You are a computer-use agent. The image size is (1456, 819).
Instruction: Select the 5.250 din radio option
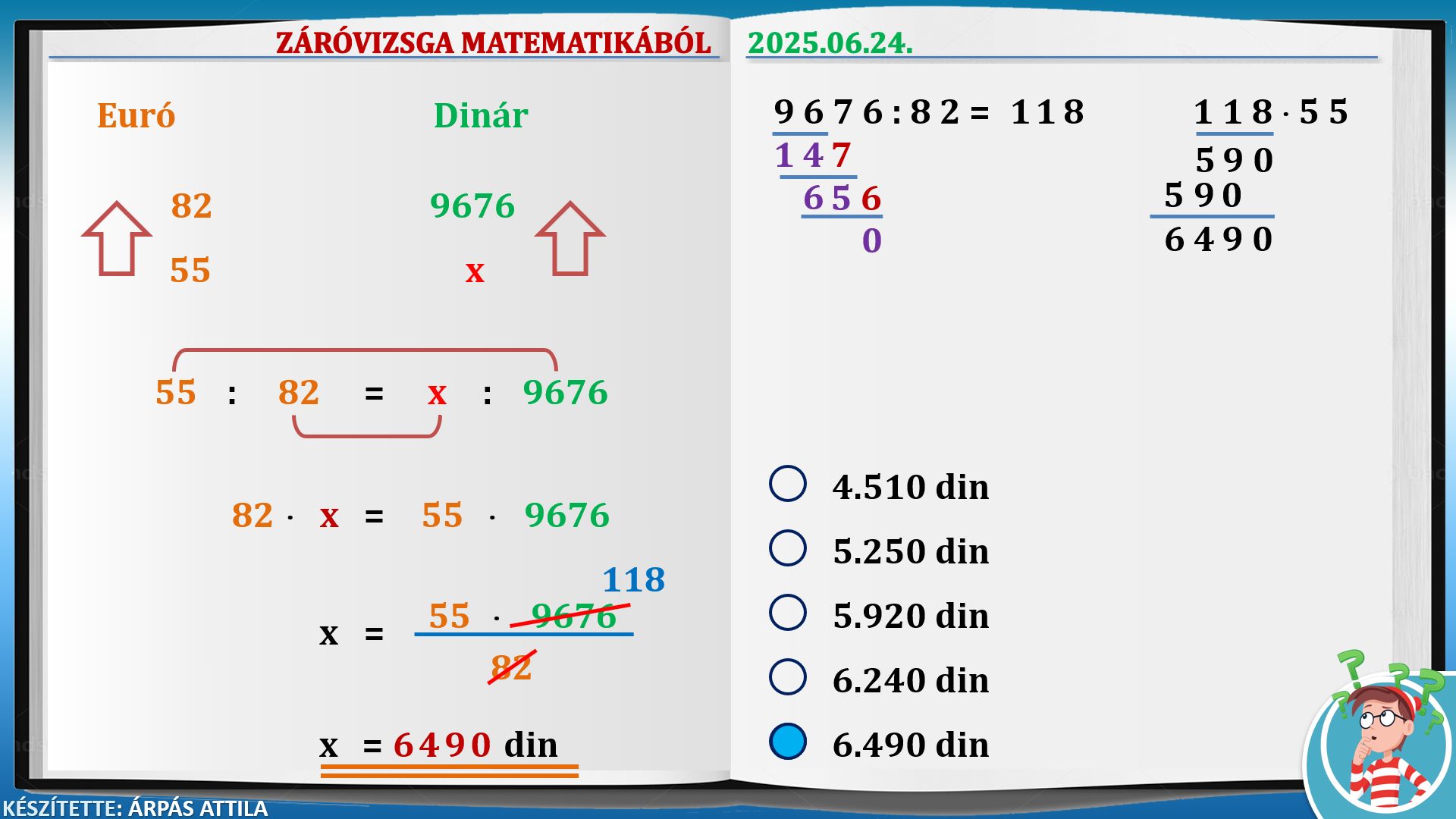pyautogui.click(x=787, y=548)
